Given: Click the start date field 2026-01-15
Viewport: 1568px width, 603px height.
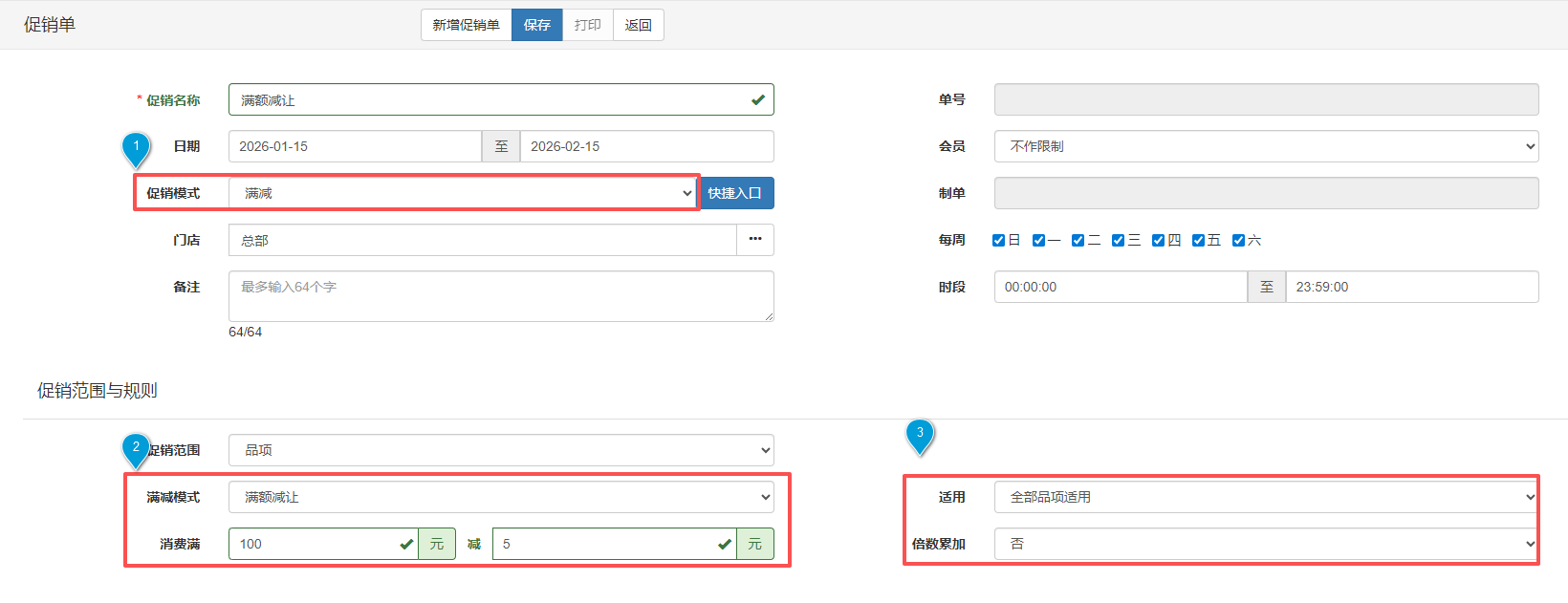Looking at the screenshot, I should pos(354,146).
